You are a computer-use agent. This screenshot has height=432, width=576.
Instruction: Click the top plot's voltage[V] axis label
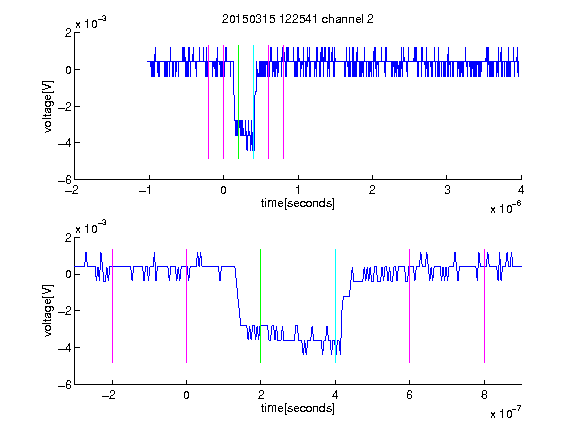[48, 106]
